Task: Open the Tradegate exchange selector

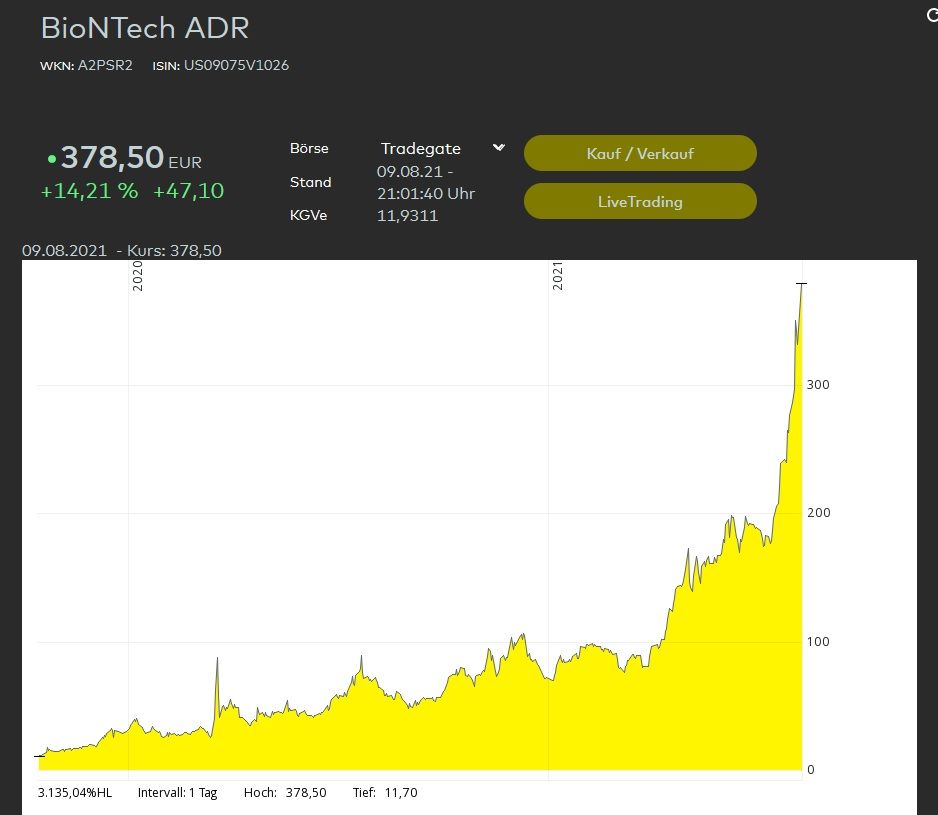Action: pos(421,149)
